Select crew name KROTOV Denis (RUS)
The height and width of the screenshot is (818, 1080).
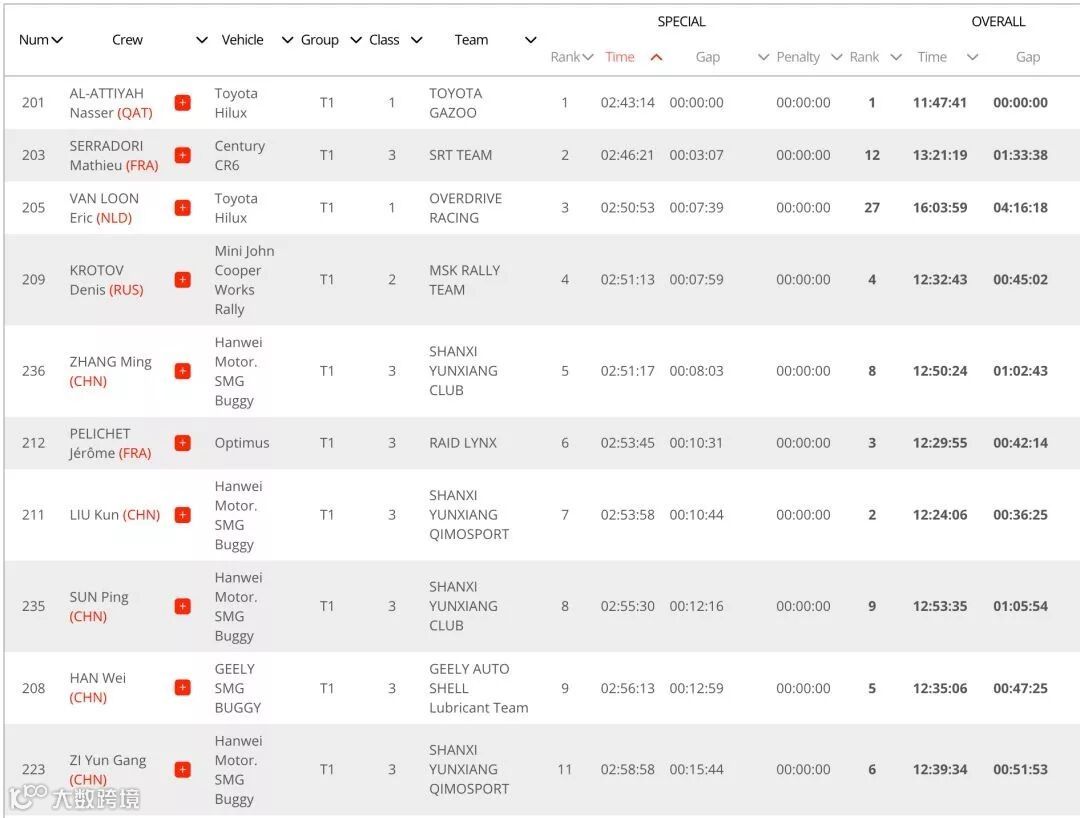pos(106,280)
